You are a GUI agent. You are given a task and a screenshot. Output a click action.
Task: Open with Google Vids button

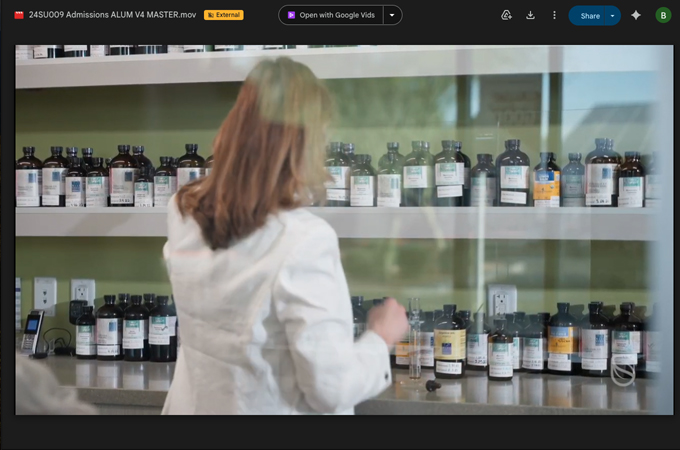coord(331,15)
